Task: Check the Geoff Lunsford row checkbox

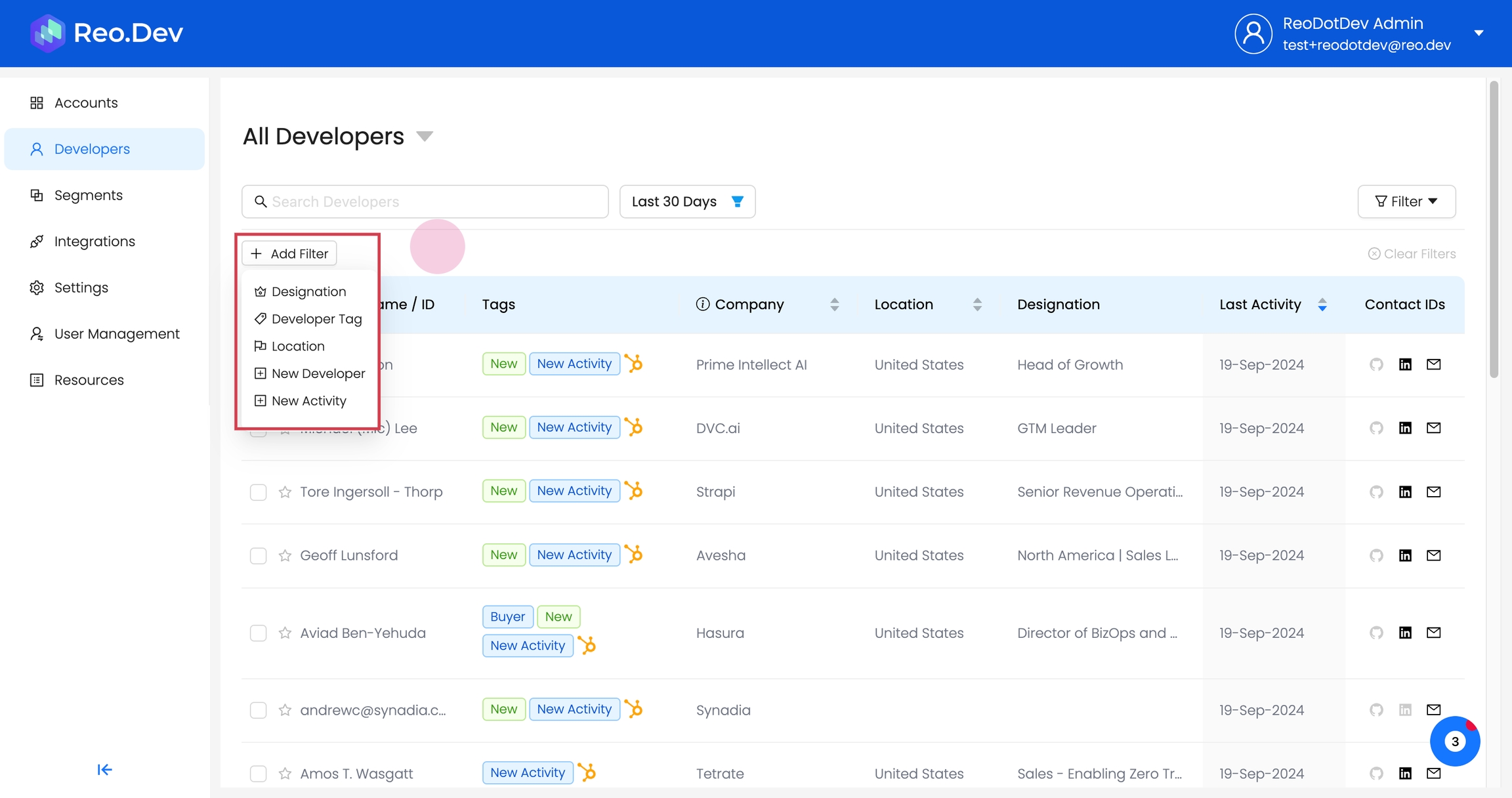Action: 258,556
